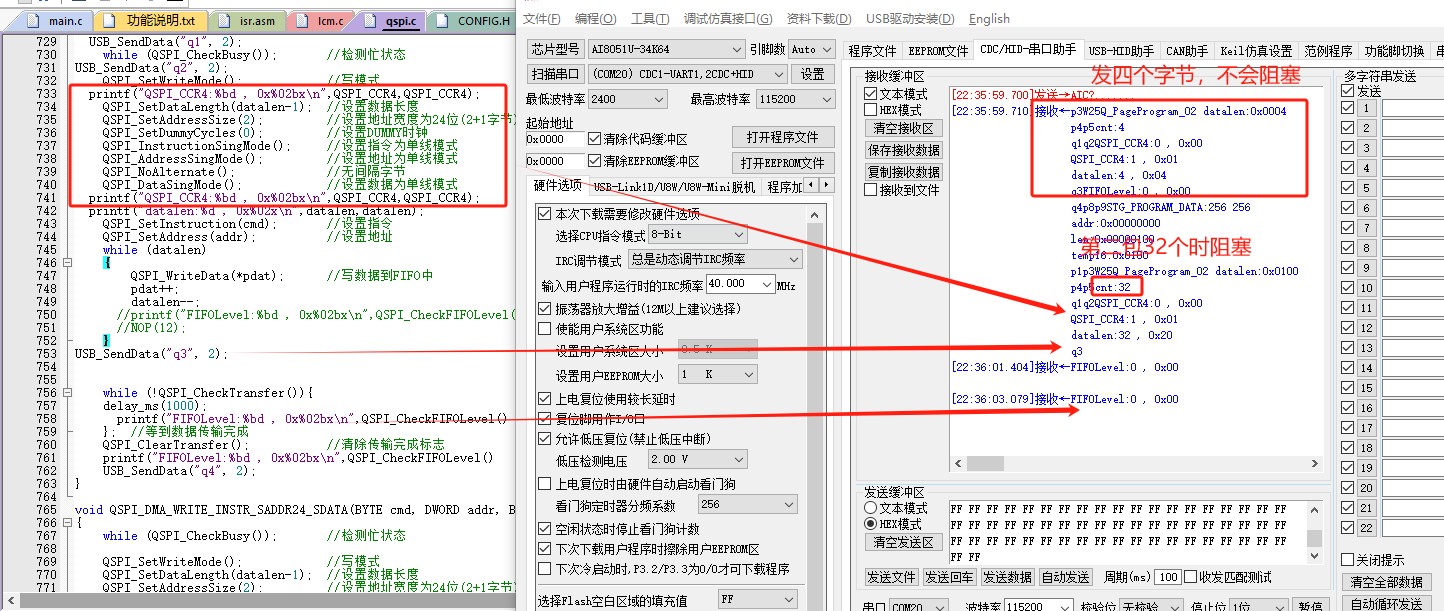Toggle 空闲状态时停止看门狗计数 checkbox
The image size is (1444, 611).
point(544,529)
